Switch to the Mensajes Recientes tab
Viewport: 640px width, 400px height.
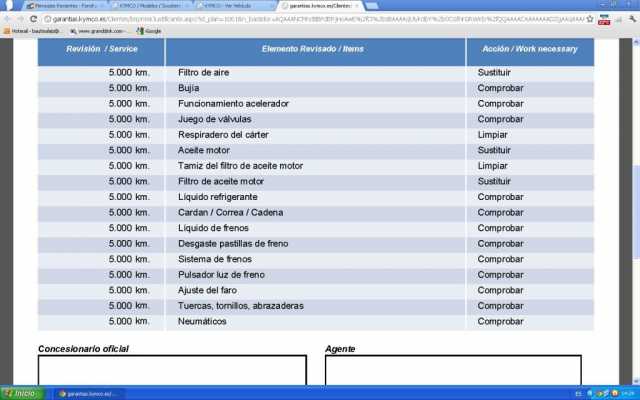(x=66, y=6)
